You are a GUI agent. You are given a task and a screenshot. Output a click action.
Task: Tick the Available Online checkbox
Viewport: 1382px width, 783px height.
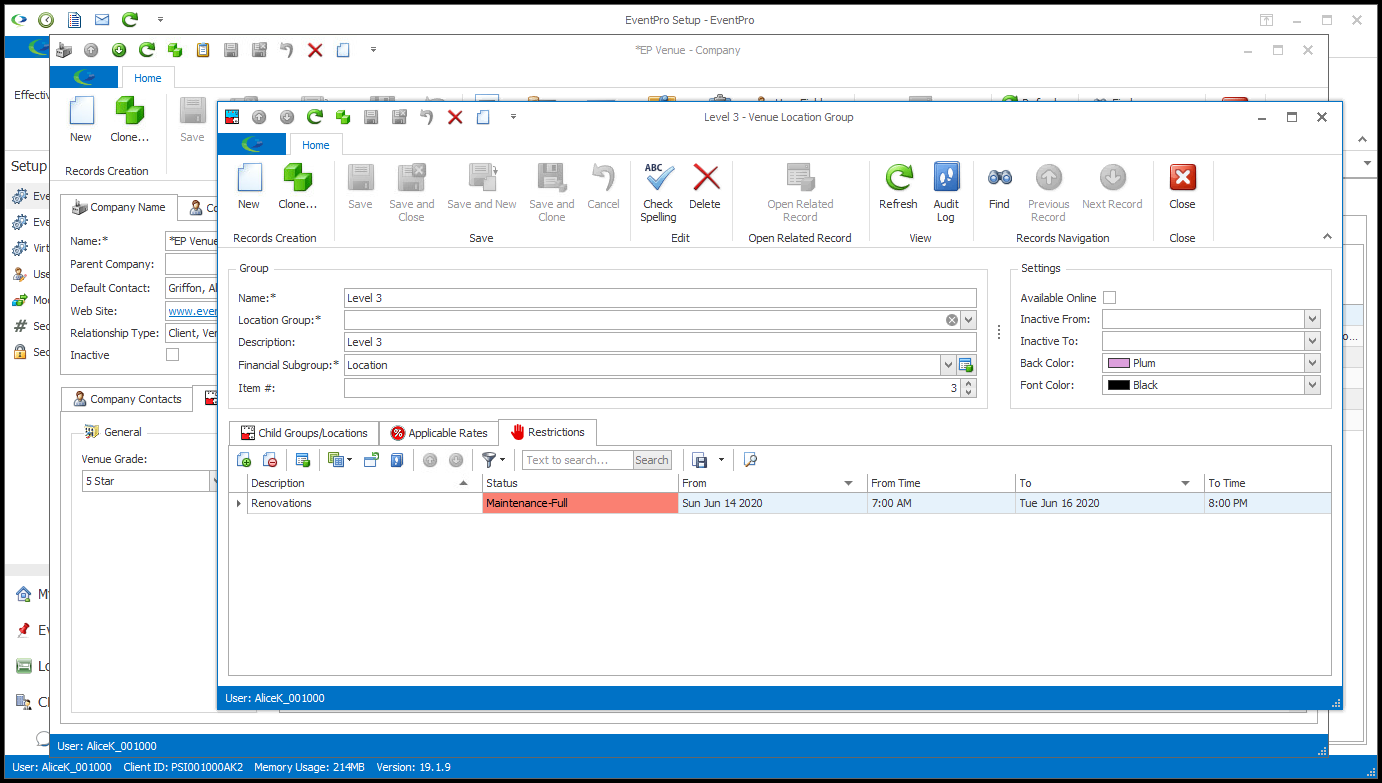click(1109, 298)
